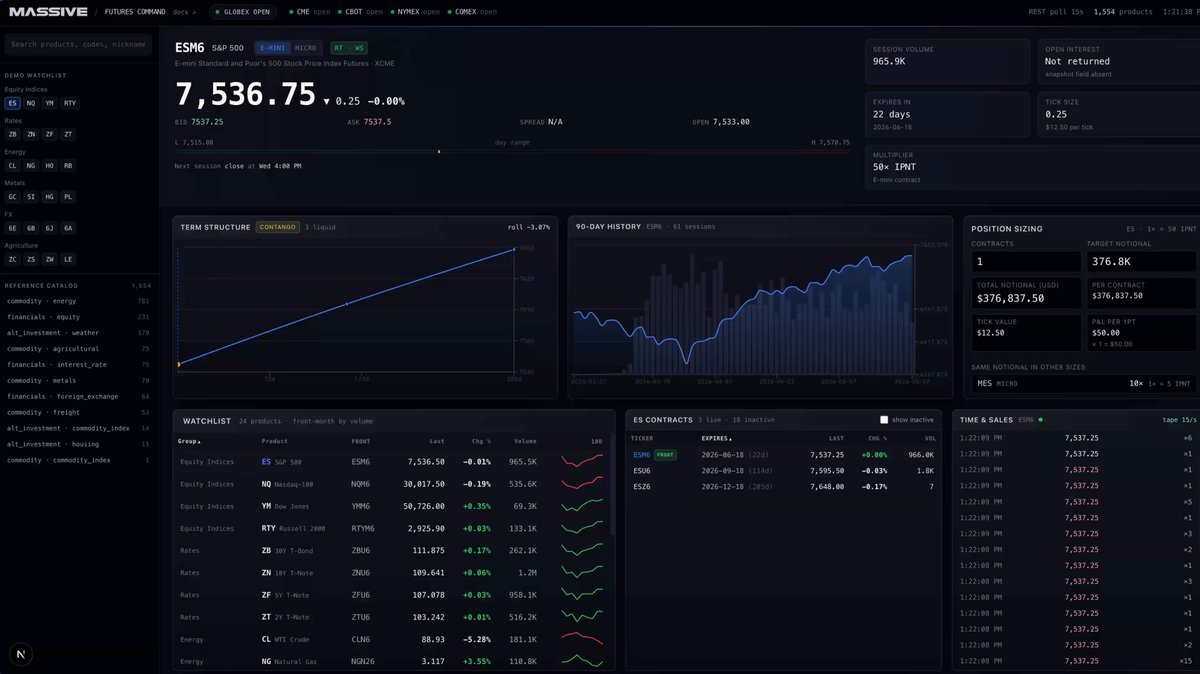This screenshot has width=1200, height=674.
Task: Open alt_investment · weather catalog entry
Action: [78, 333]
